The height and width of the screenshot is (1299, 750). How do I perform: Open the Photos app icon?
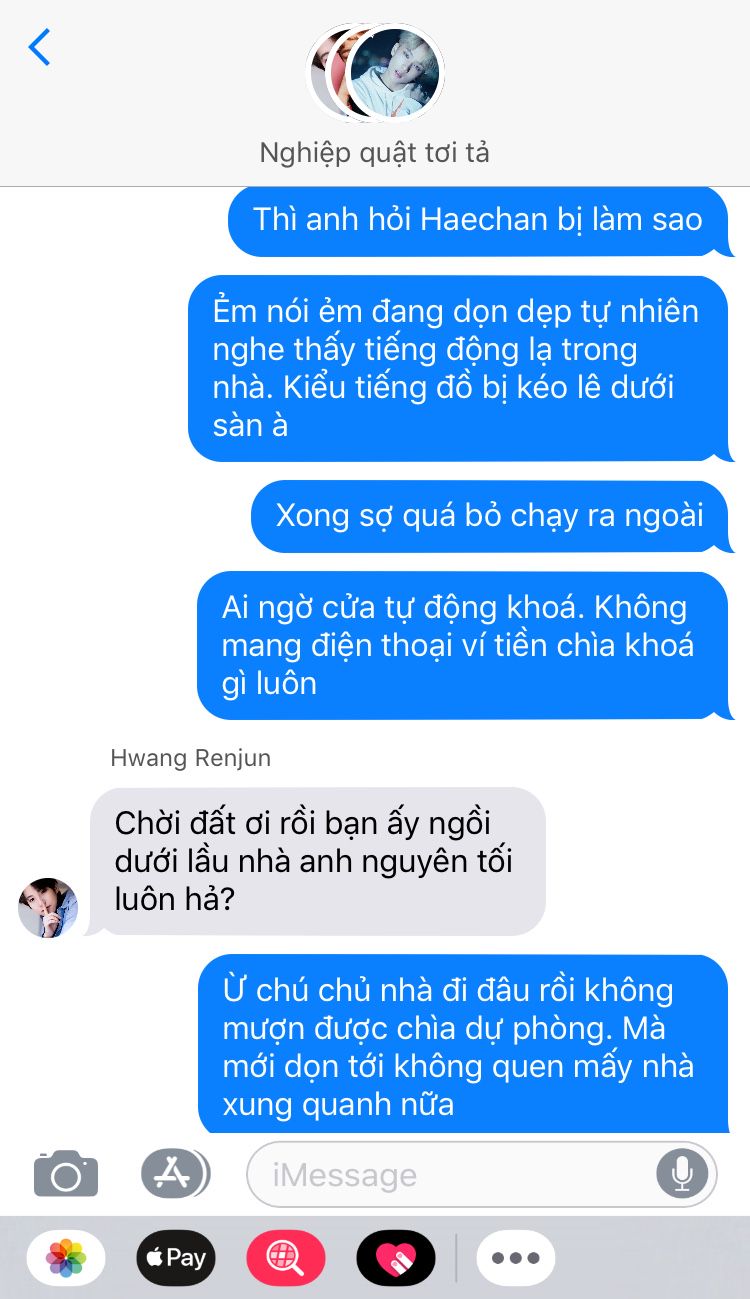pos(66,1257)
